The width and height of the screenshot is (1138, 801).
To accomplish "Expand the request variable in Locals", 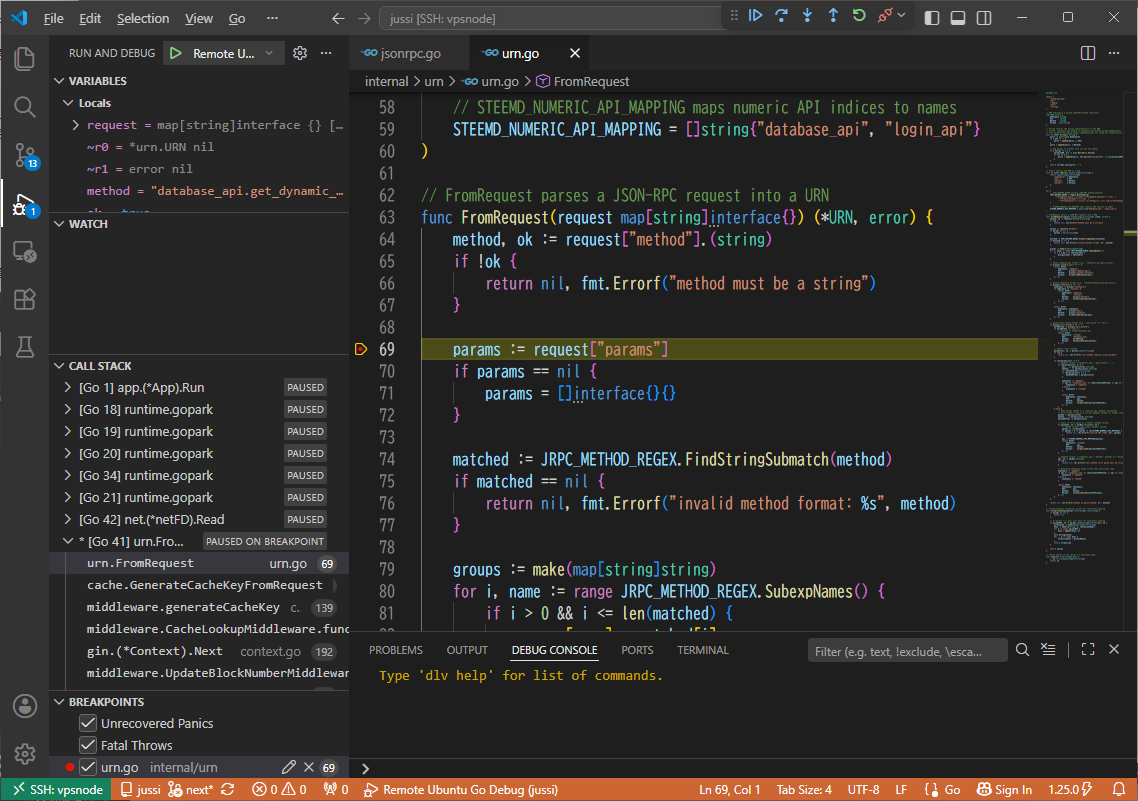I will pos(76,125).
